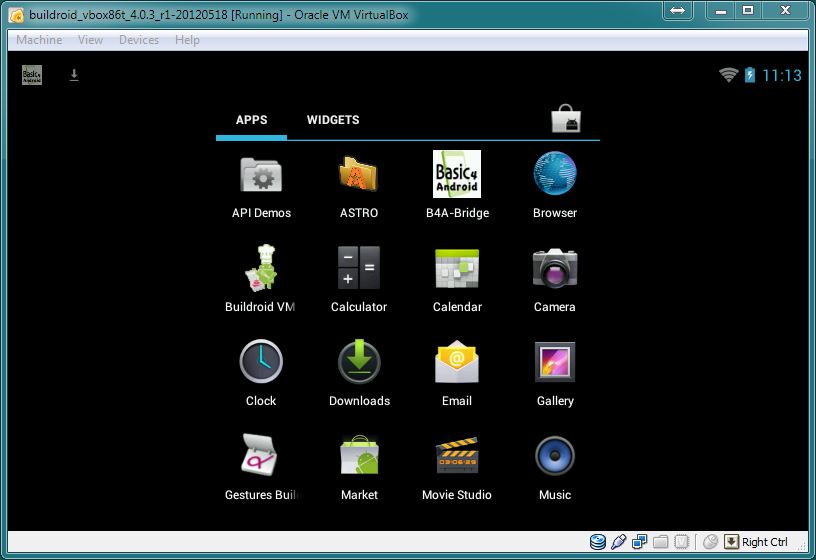Click VirtualBox shared folders status icon
816x560 pixels.
[x=660, y=542]
